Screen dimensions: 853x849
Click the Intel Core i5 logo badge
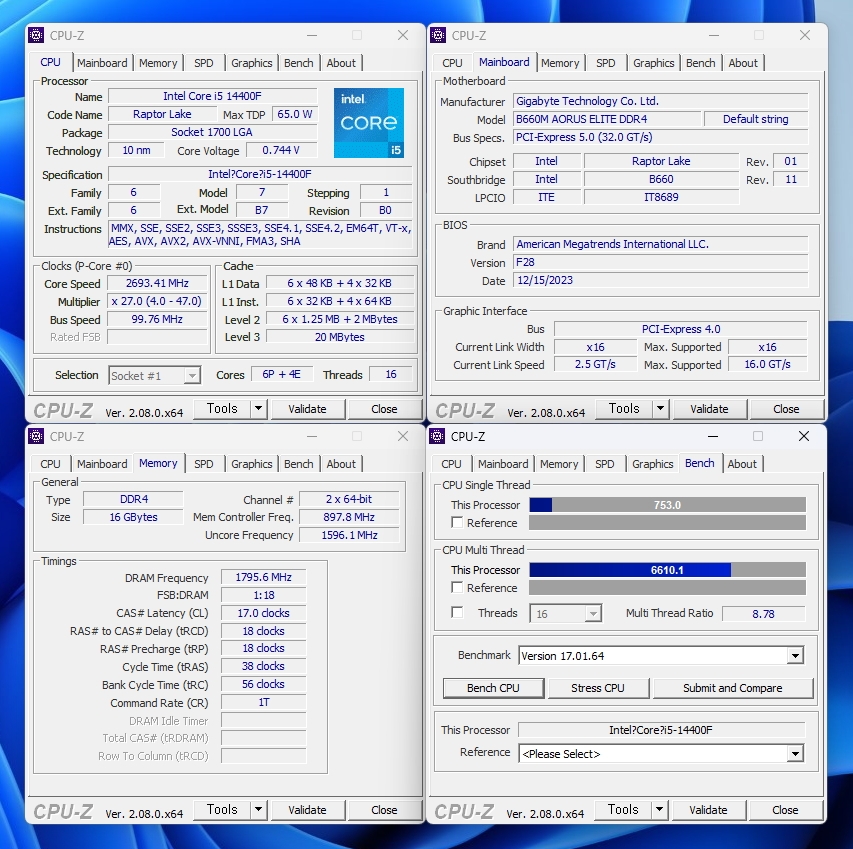(368, 123)
